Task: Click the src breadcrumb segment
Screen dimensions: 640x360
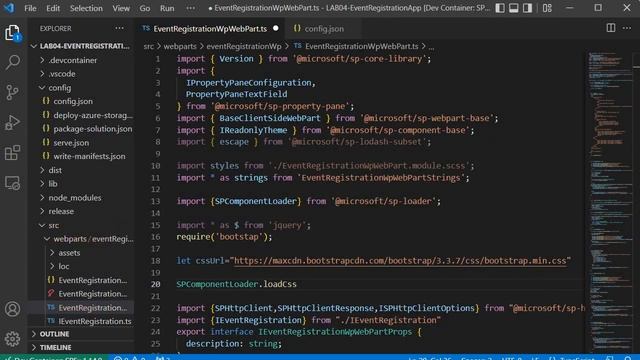Action: pos(149,47)
